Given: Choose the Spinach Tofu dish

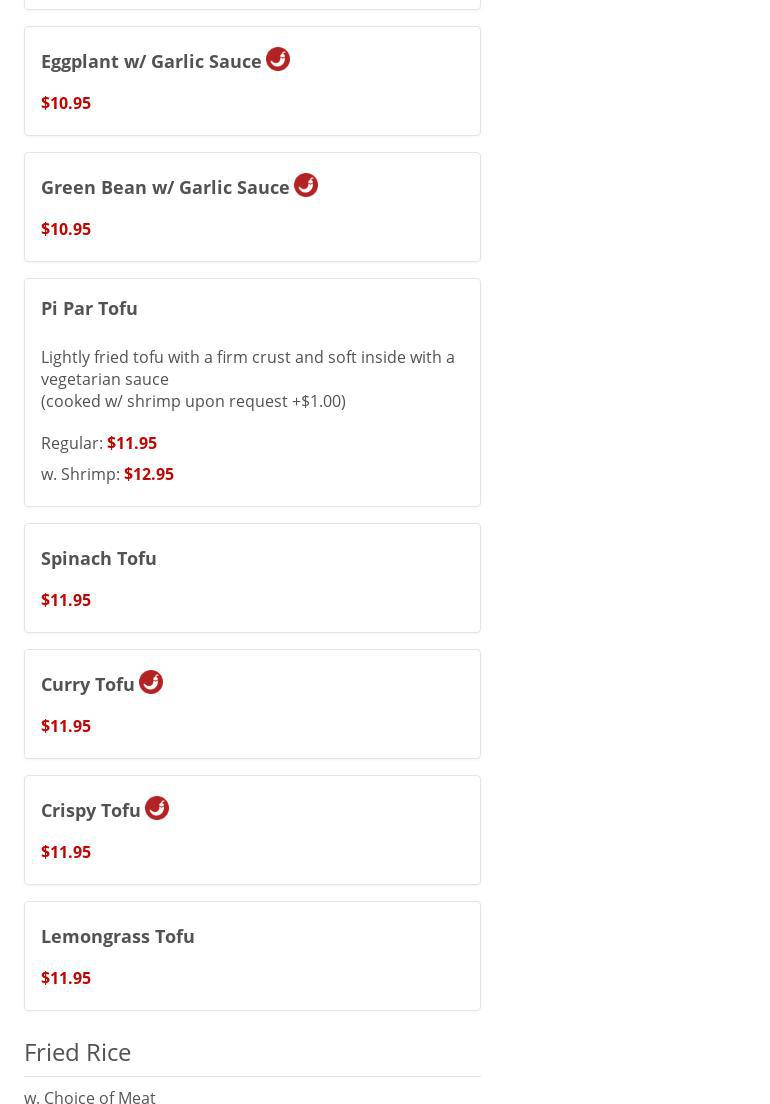Looking at the screenshot, I should pos(99,558).
